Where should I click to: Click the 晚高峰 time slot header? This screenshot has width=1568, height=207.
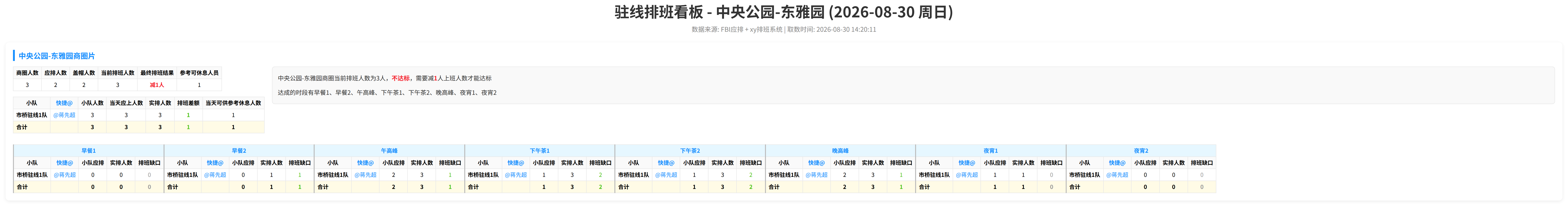840,151
